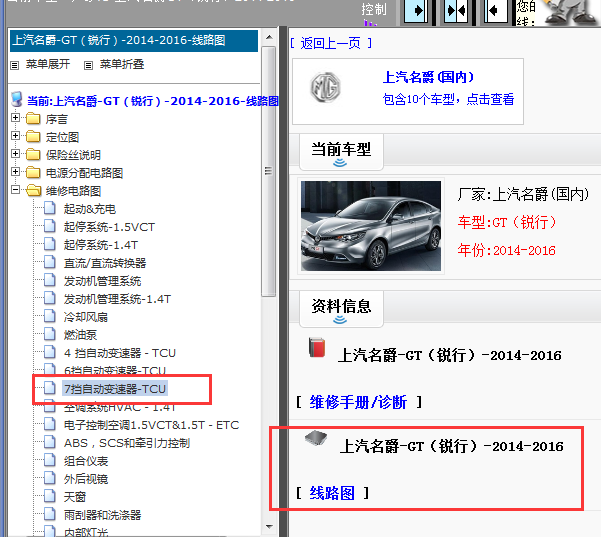601x537 pixels.
Task: Click the panel split-center arrows button
Action: pyautogui.click(x=456, y=11)
